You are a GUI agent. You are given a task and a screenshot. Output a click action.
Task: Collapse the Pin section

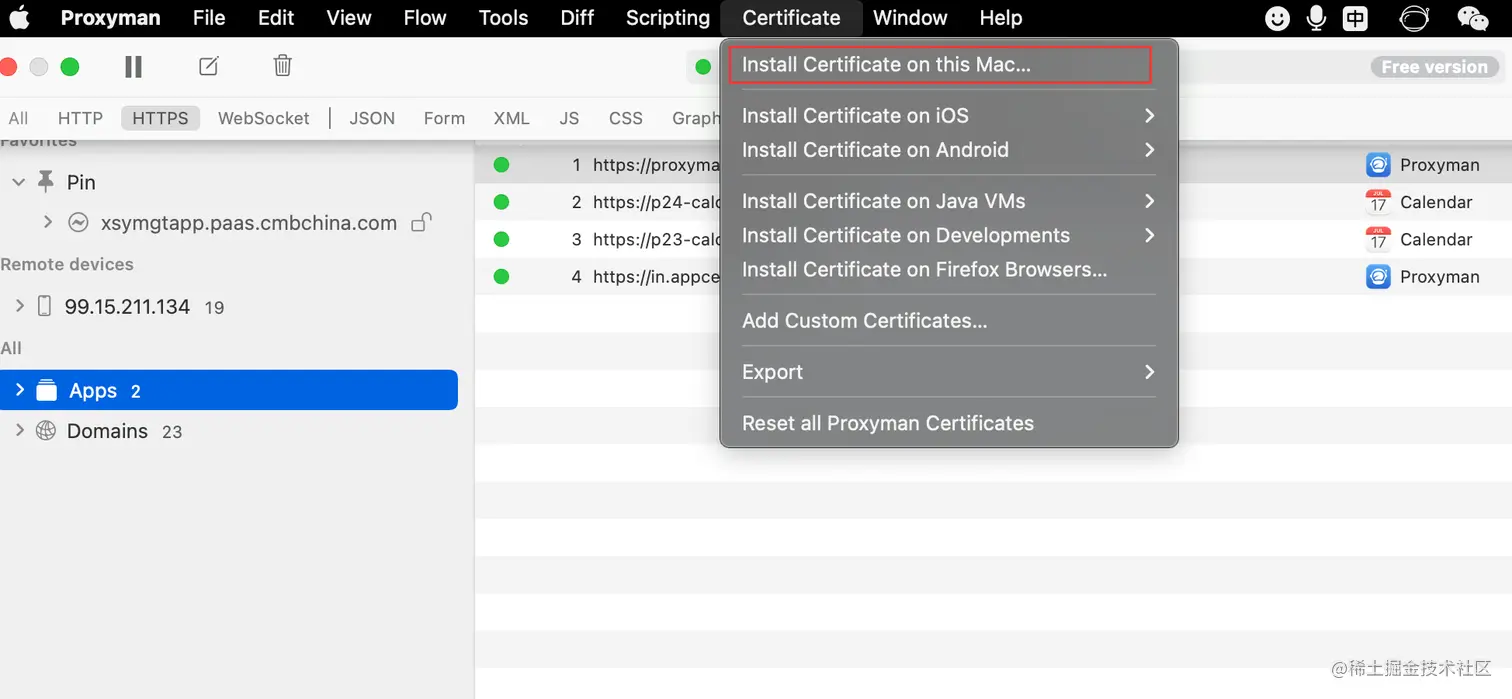coord(19,182)
